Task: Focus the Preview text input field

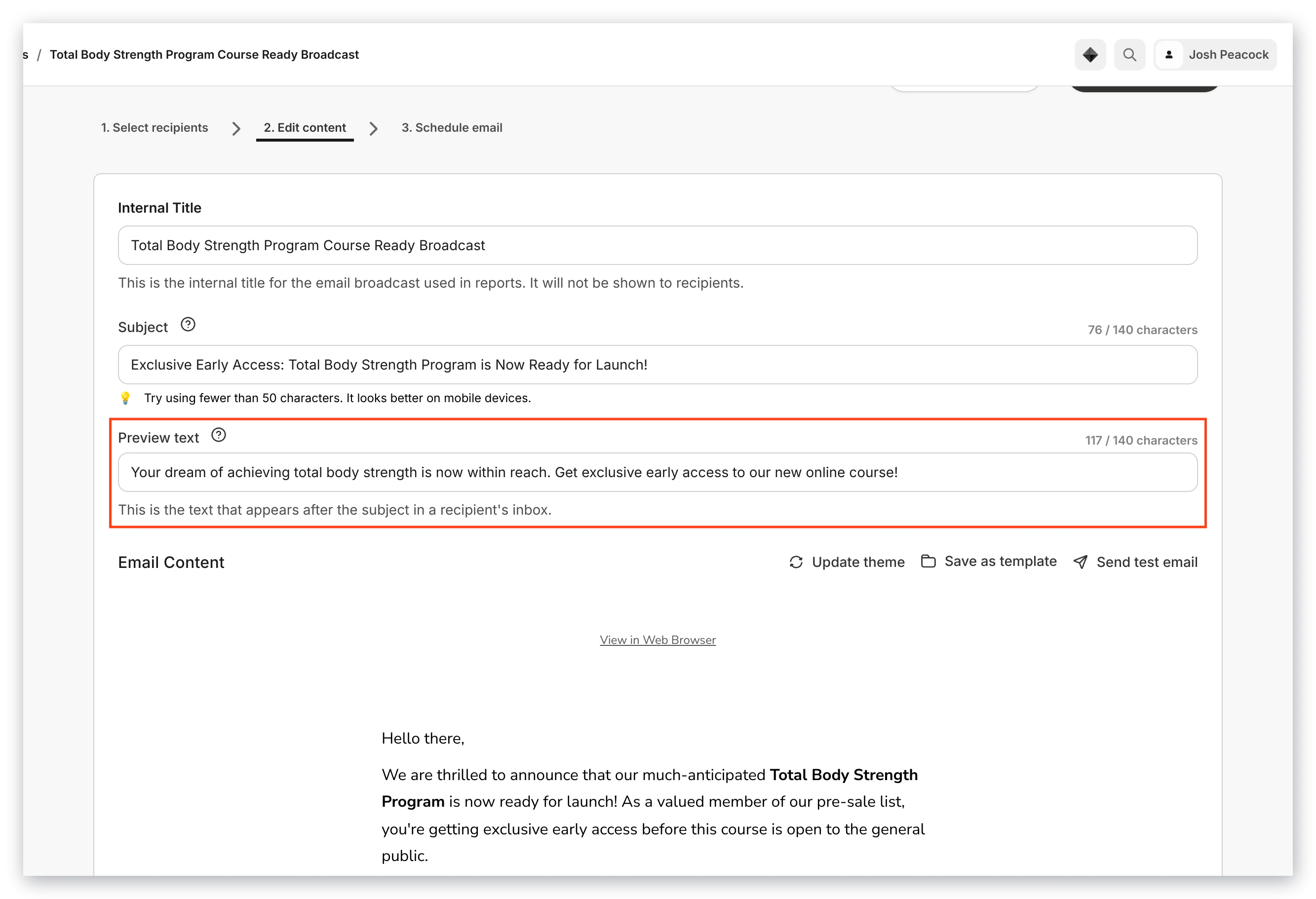Action: 658,472
